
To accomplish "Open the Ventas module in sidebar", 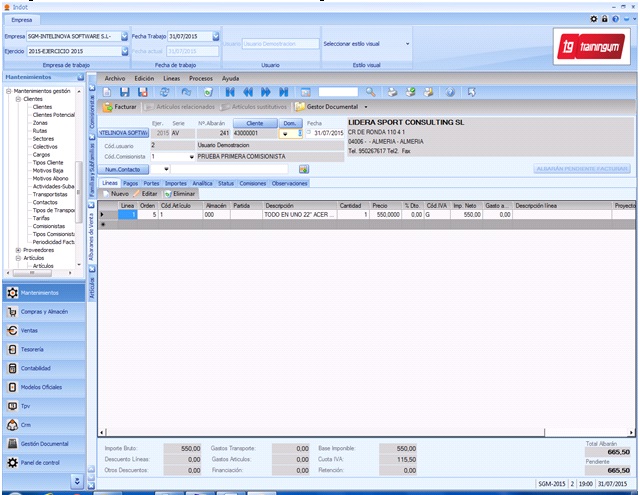I will (x=31, y=329).
